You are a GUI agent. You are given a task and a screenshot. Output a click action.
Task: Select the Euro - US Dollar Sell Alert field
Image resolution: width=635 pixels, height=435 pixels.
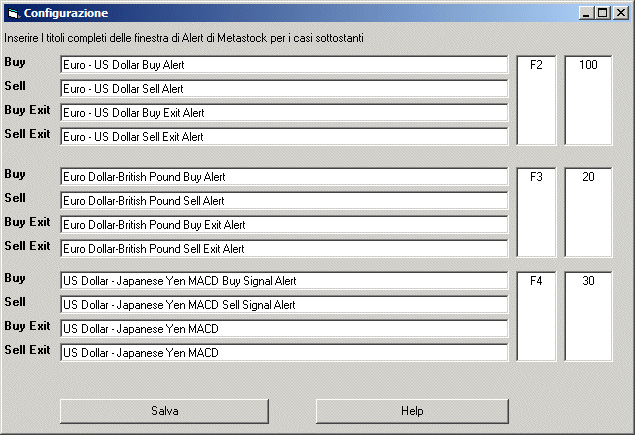(284, 89)
